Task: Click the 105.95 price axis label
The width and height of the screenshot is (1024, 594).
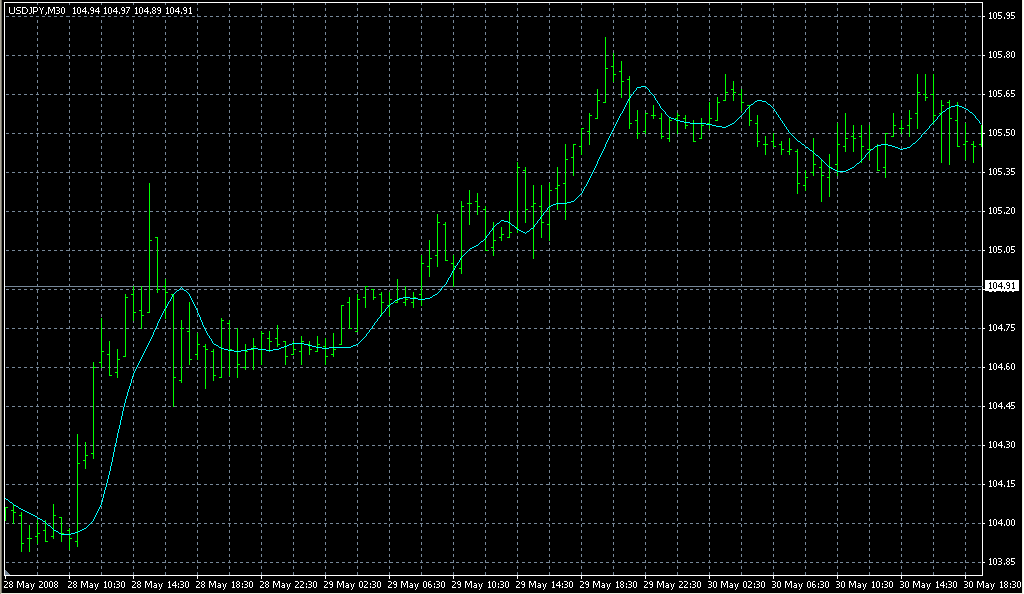Action: 1001,16
